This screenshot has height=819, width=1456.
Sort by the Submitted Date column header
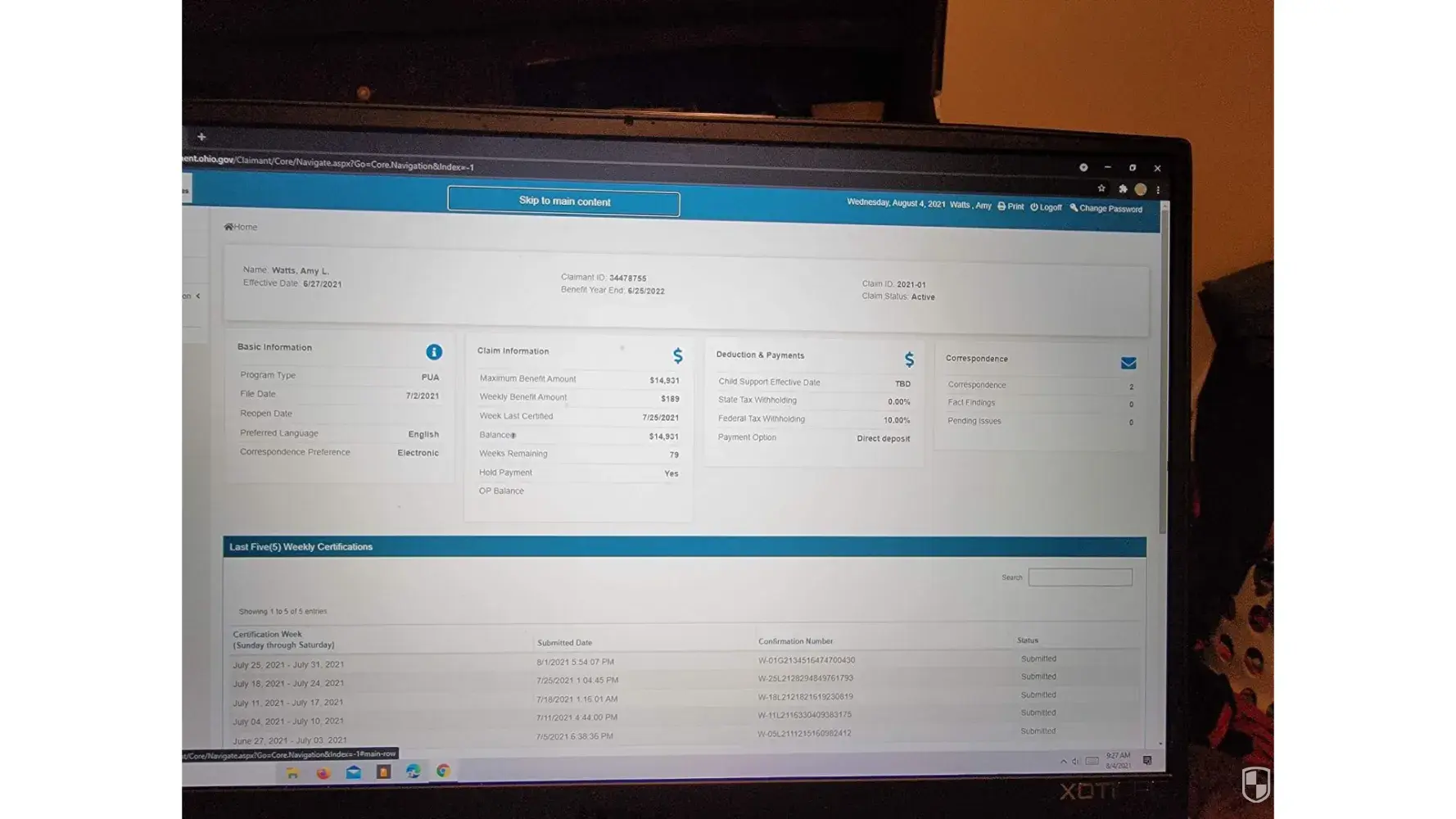[x=564, y=643]
